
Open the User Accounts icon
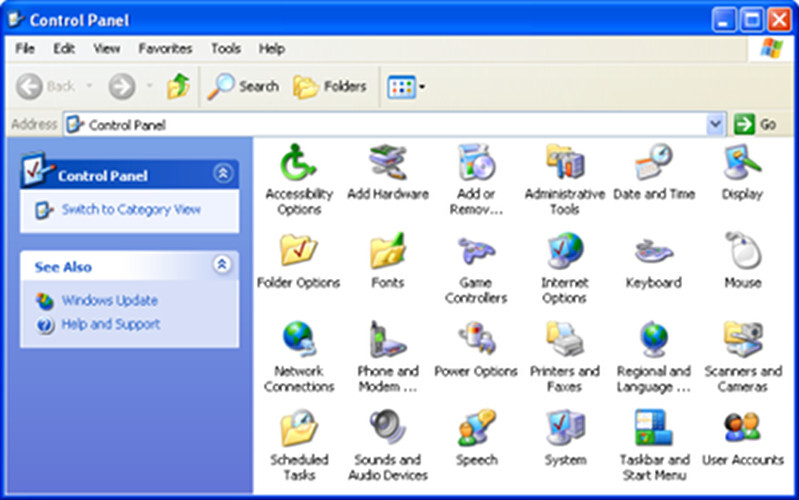coord(742,429)
